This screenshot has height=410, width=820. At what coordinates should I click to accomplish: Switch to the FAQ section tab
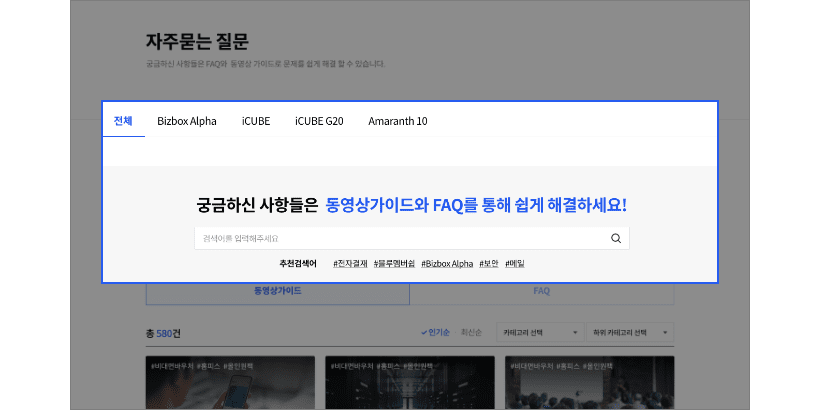click(542, 294)
